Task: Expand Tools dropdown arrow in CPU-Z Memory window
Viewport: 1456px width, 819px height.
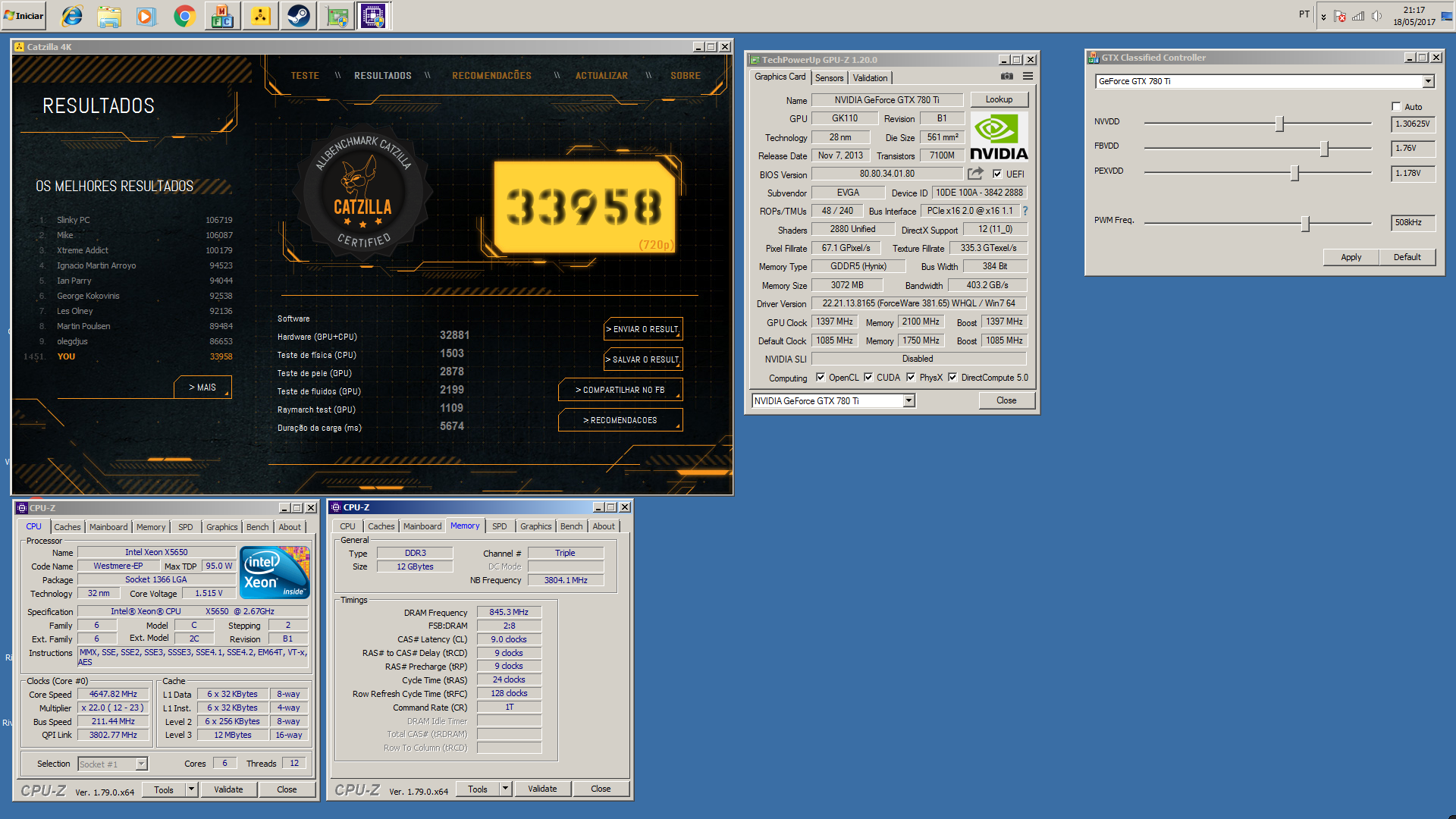Action: [505, 789]
